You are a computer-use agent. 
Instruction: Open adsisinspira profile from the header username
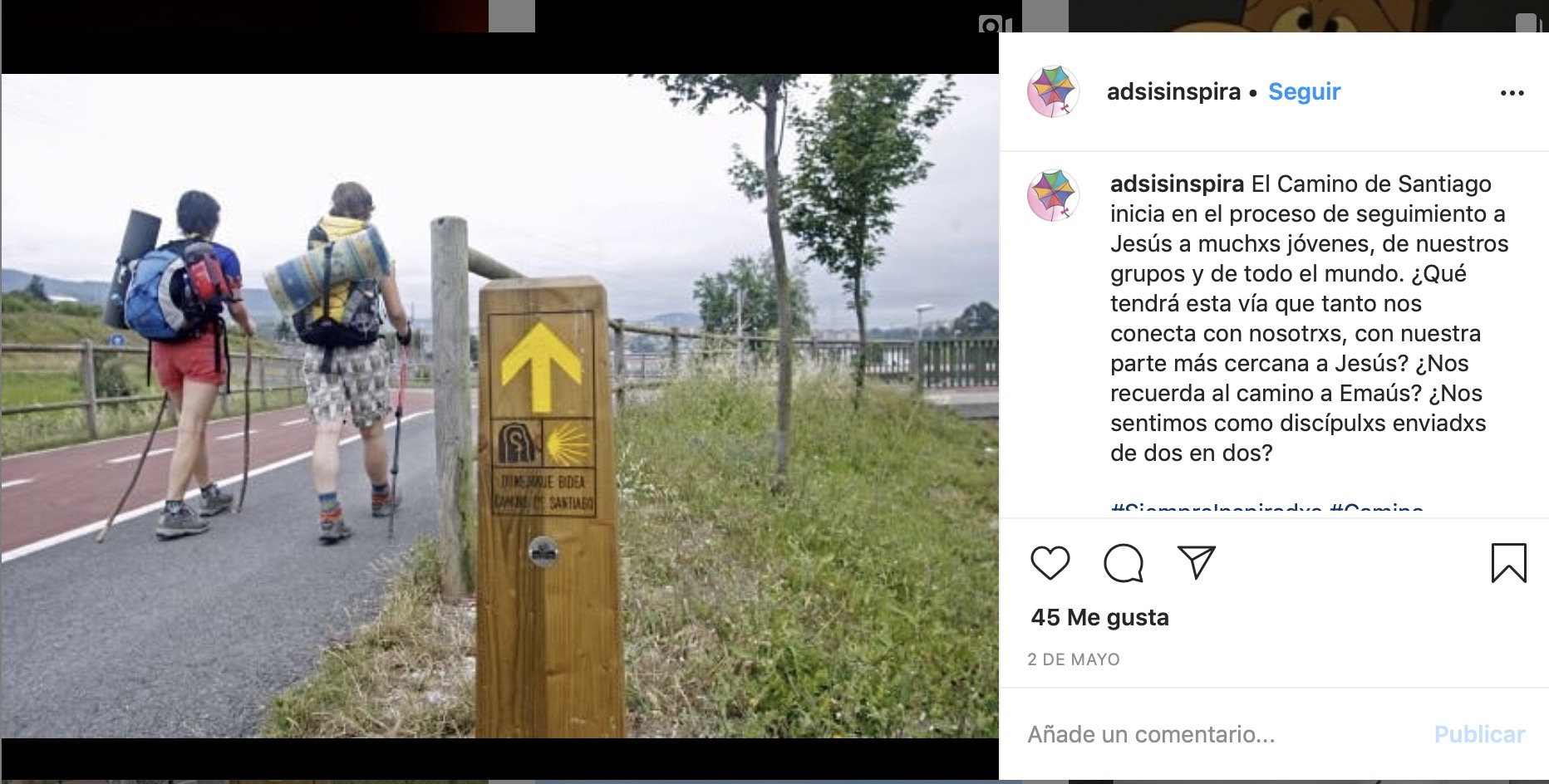pos(1173,91)
